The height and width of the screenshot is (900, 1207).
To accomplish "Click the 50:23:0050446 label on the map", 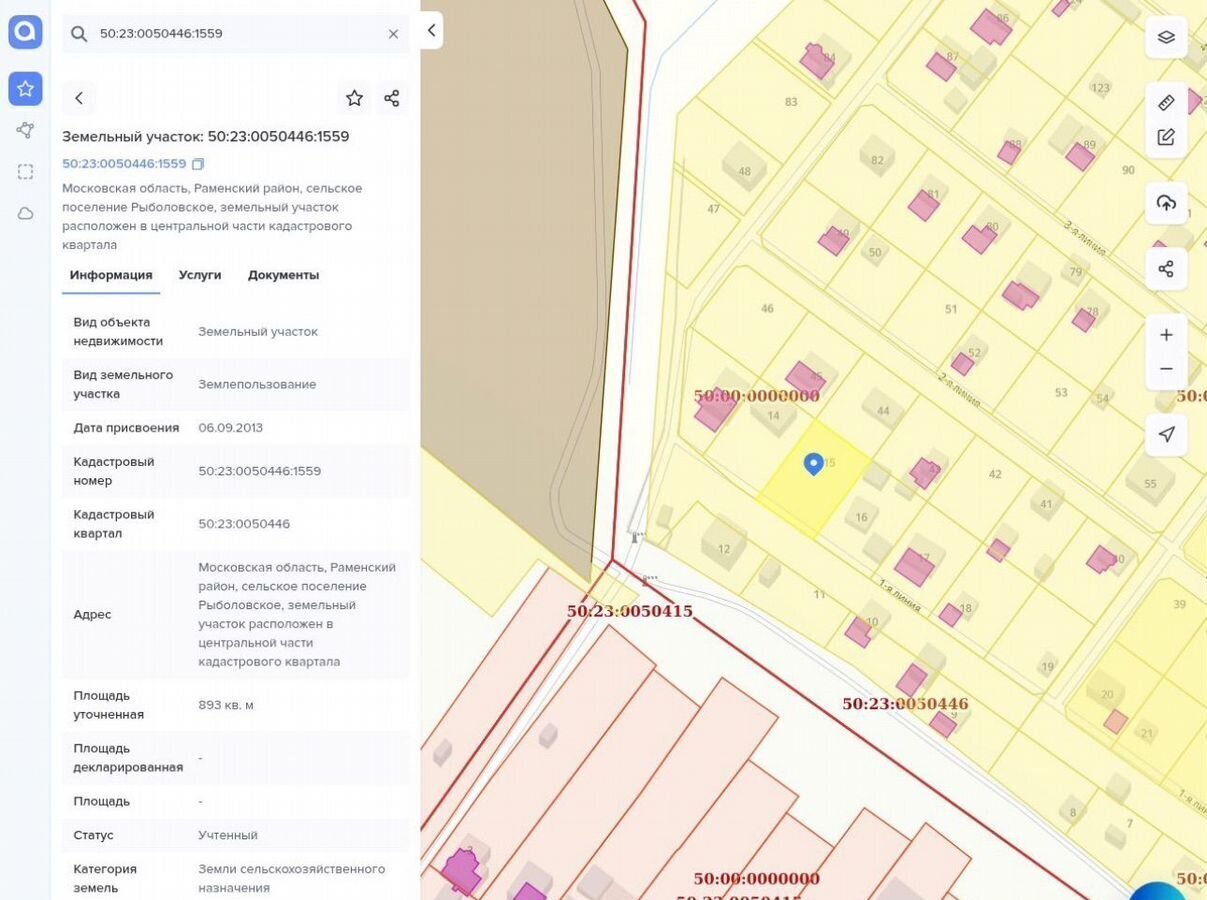I will point(905,704).
